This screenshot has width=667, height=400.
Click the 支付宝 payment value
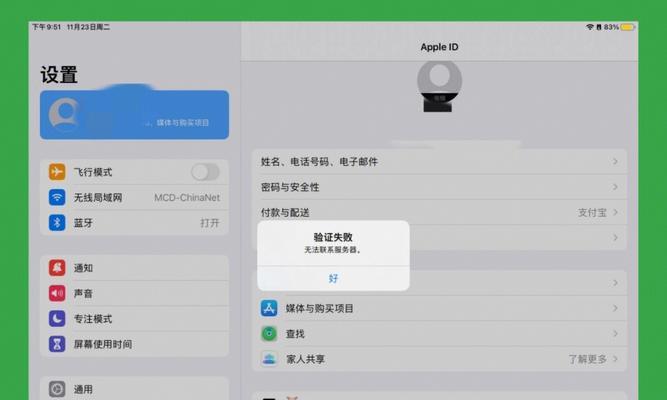pyautogui.click(x=592, y=212)
